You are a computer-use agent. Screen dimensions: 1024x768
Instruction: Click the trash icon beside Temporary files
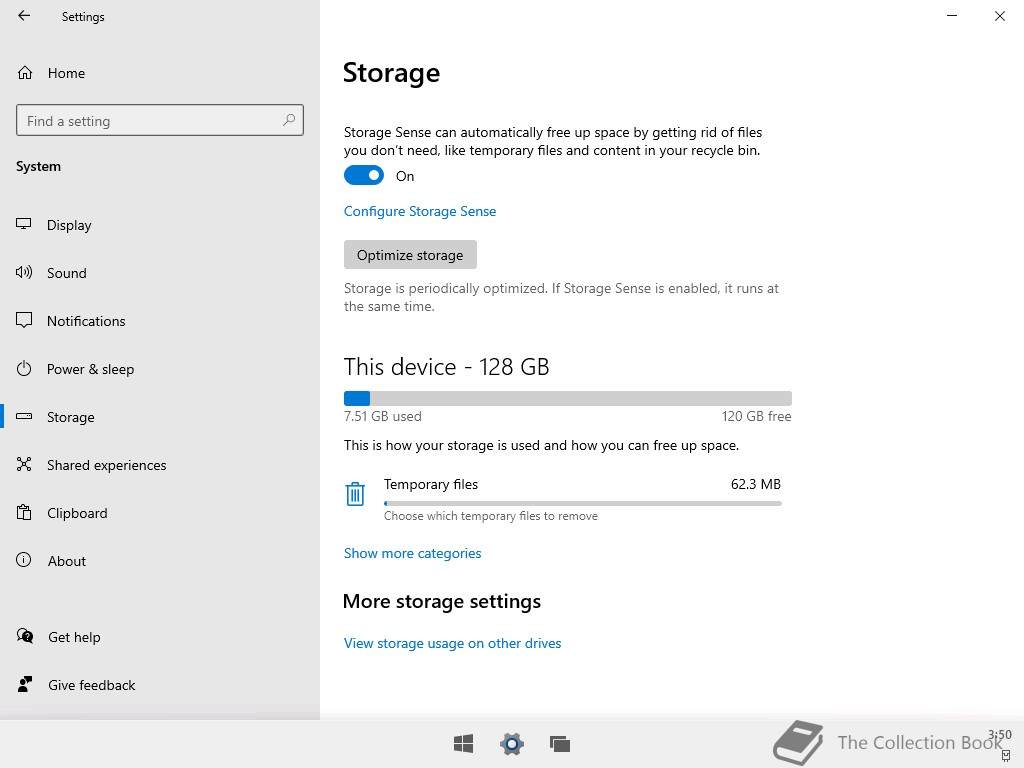pos(355,494)
